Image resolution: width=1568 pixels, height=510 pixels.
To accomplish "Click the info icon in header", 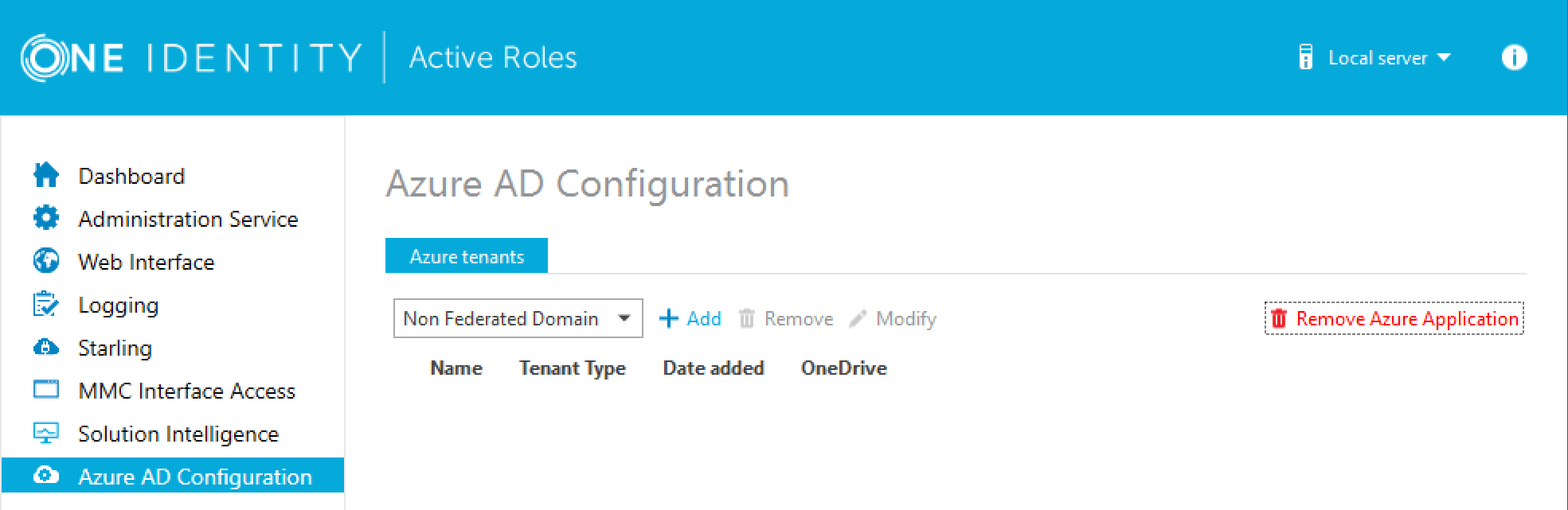I will [x=1514, y=57].
